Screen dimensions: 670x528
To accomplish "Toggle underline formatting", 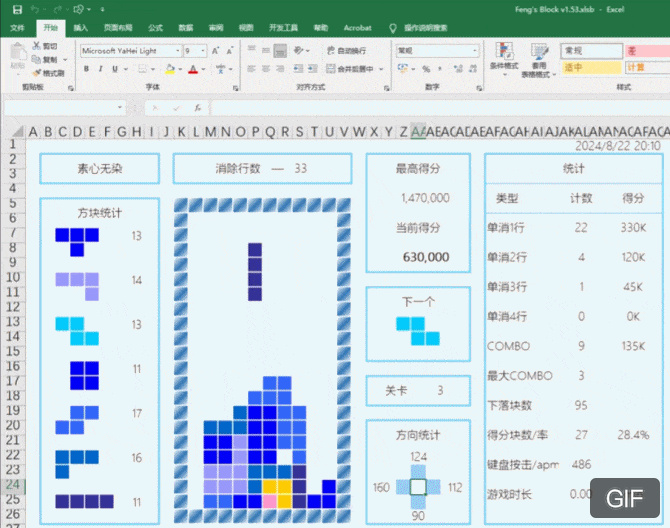I will point(115,68).
